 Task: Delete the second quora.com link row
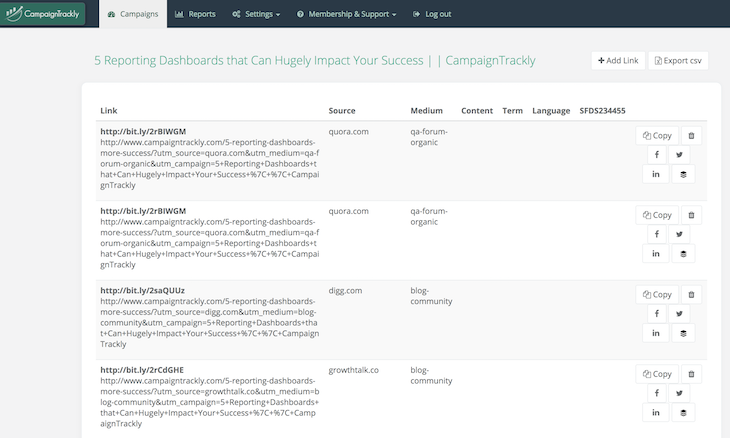pyautogui.click(x=691, y=215)
